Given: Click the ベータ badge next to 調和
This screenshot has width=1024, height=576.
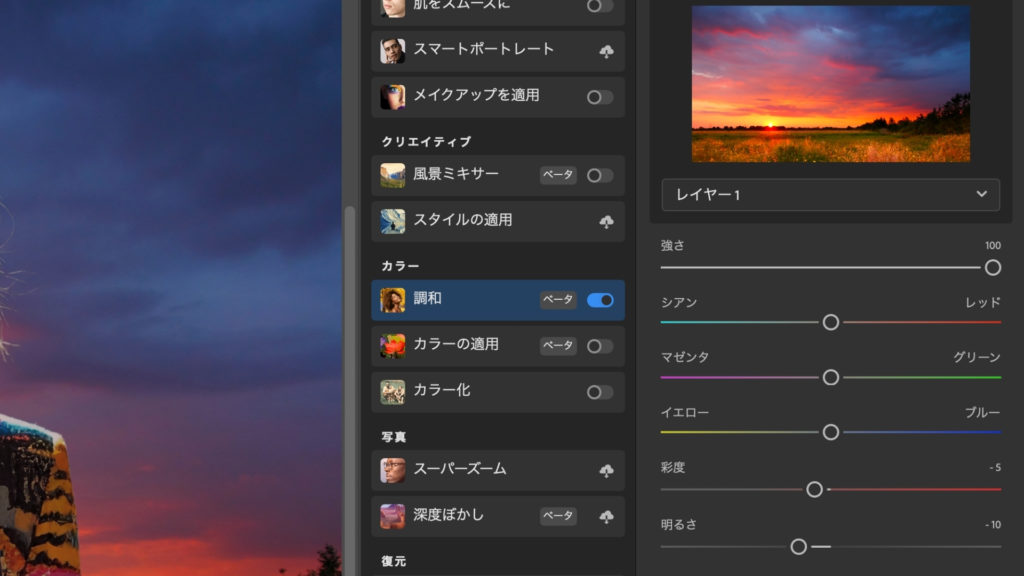Looking at the screenshot, I should coord(558,300).
